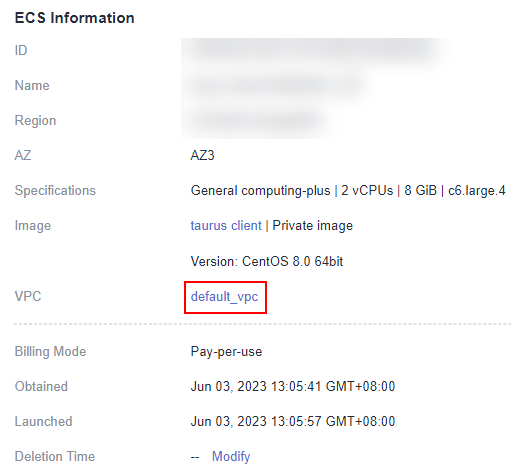Click the blurred ID value

tap(315, 51)
